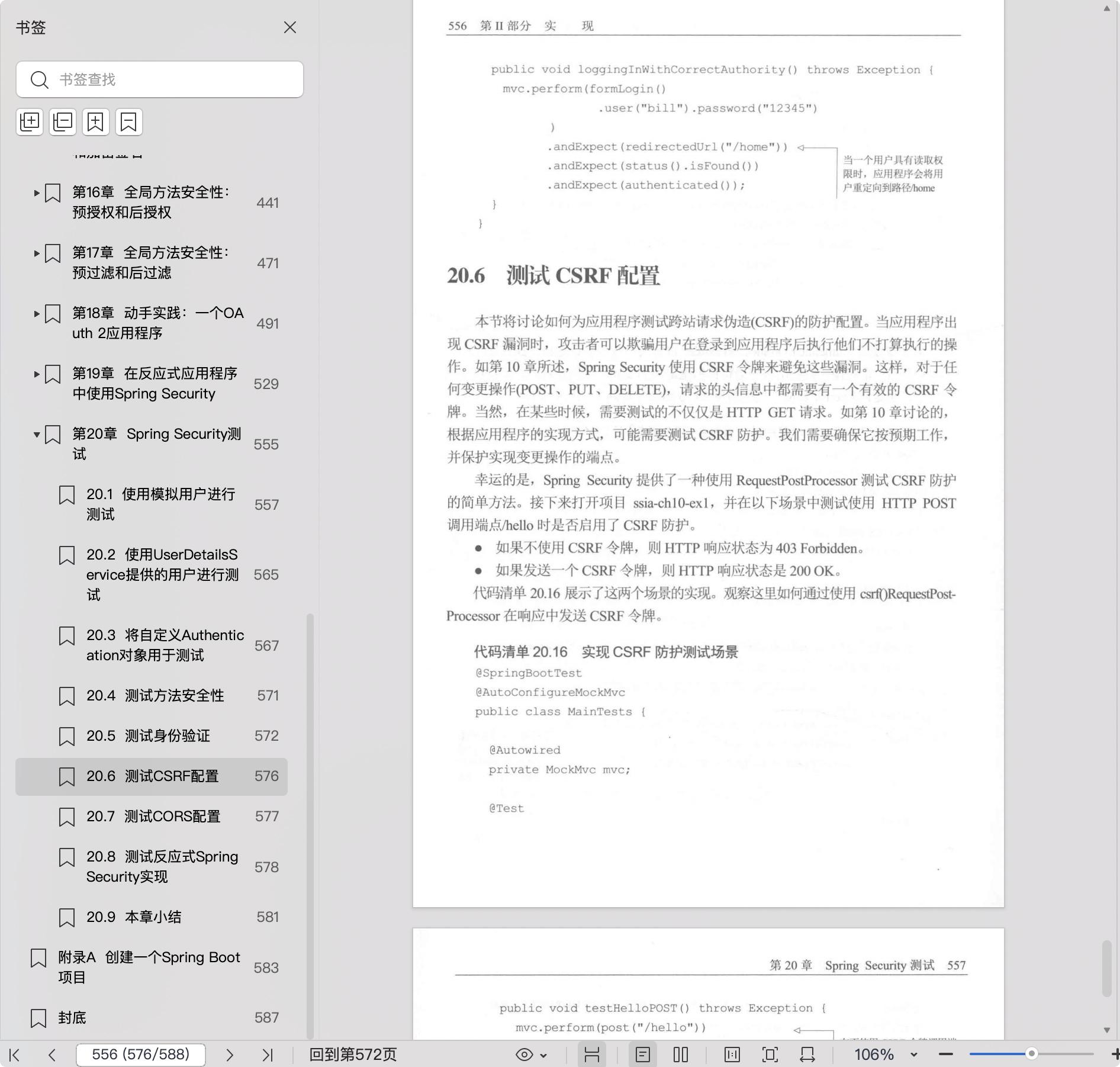This screenshot has height=1067, width=1120.
Task: Collapse the Chapter 20 Spring Security bookmark
Action: pyautogui.click(x=37, y=435)
